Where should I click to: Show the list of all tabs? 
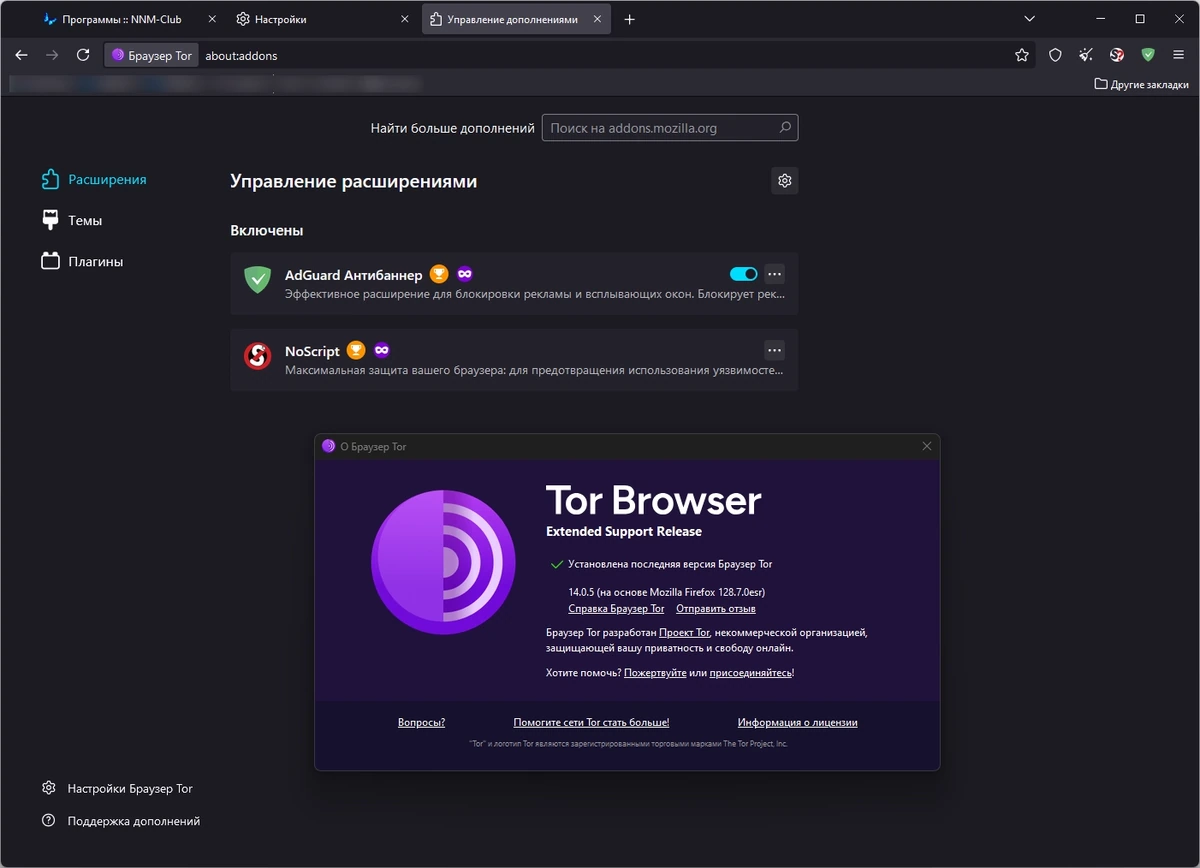point(1030,19)
